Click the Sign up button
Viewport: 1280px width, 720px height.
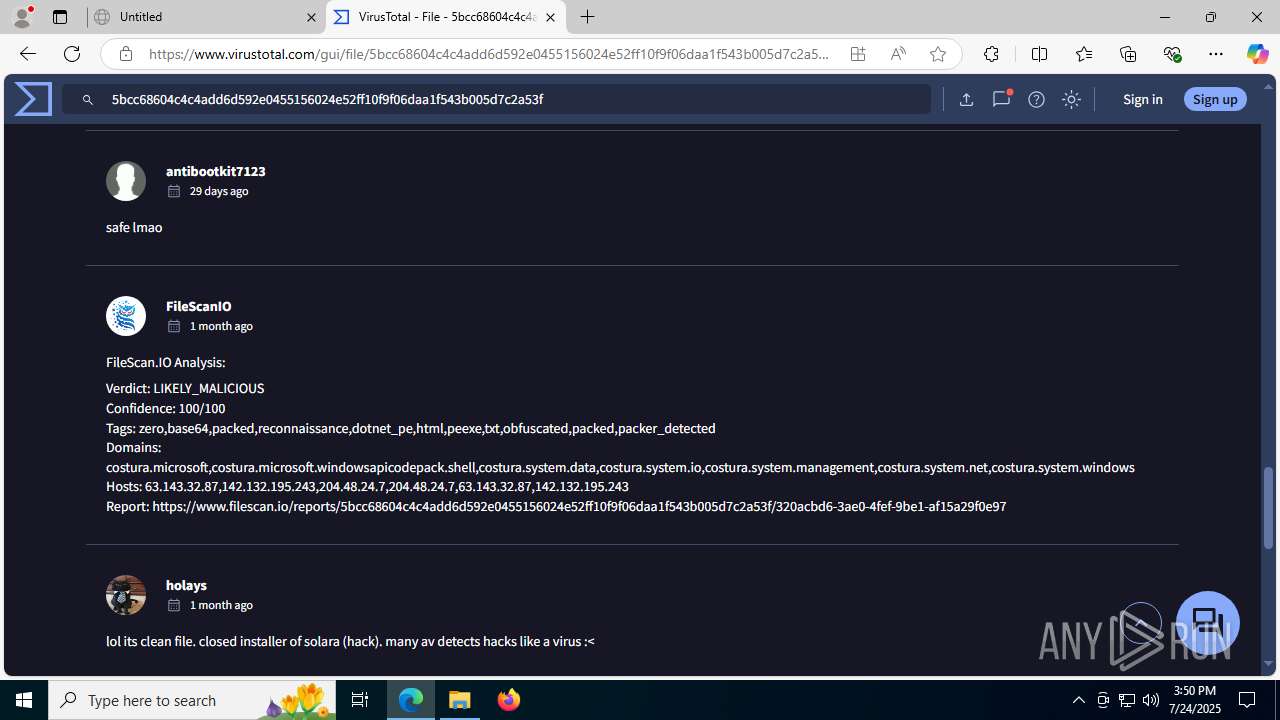tap(1215, 99)
